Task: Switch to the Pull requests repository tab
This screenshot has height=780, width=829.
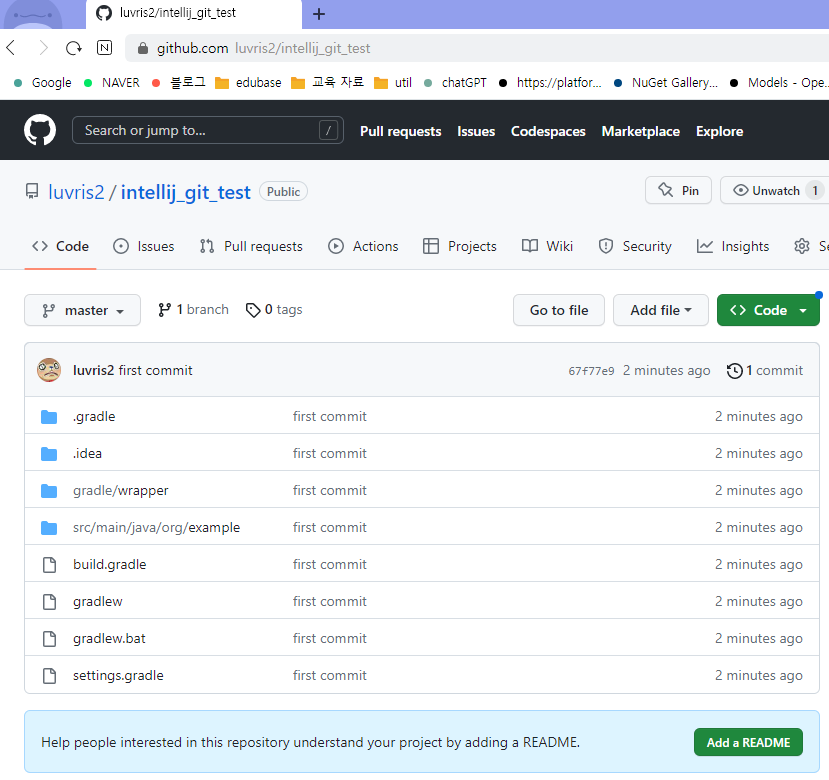Action: [251, 246]
